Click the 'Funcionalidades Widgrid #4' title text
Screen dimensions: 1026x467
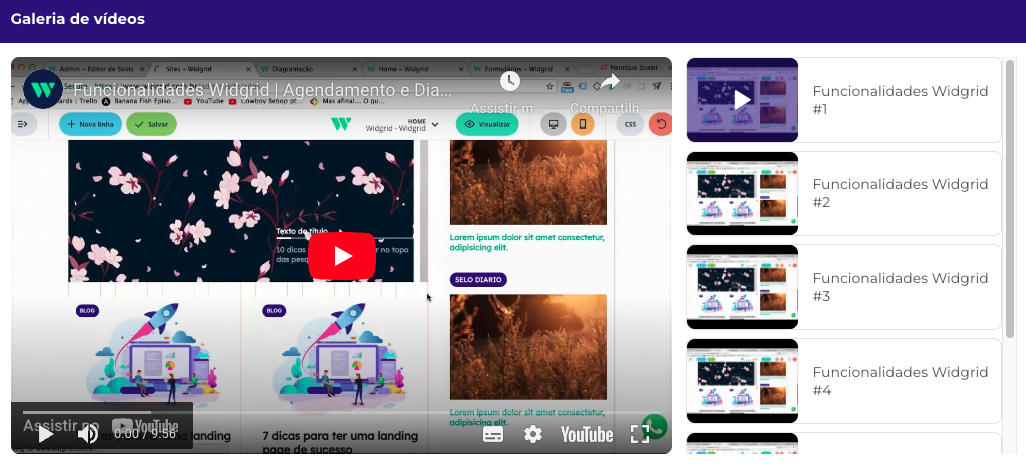pyautogui.click(x=900, y=381)
